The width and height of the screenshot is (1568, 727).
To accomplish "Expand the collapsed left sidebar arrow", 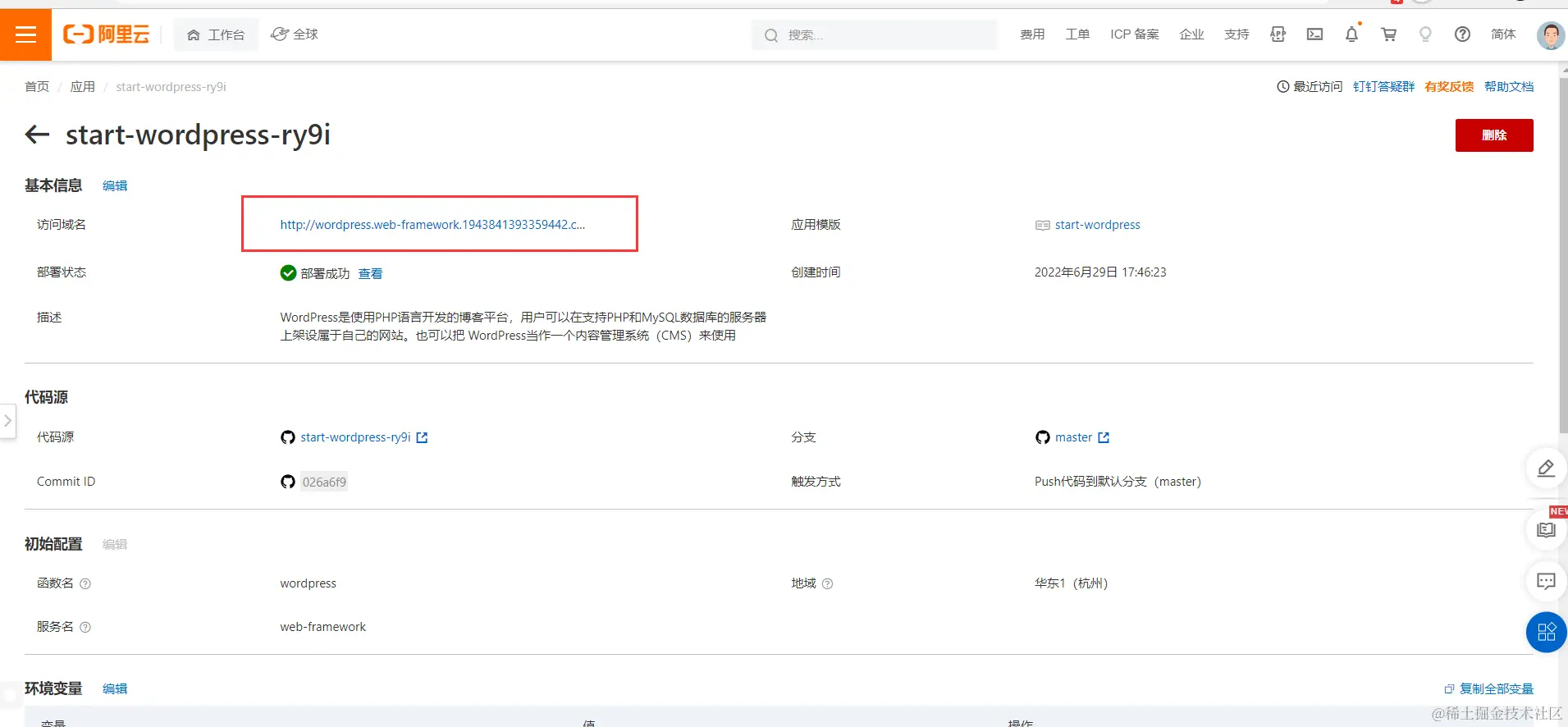I will click(7, 421).
